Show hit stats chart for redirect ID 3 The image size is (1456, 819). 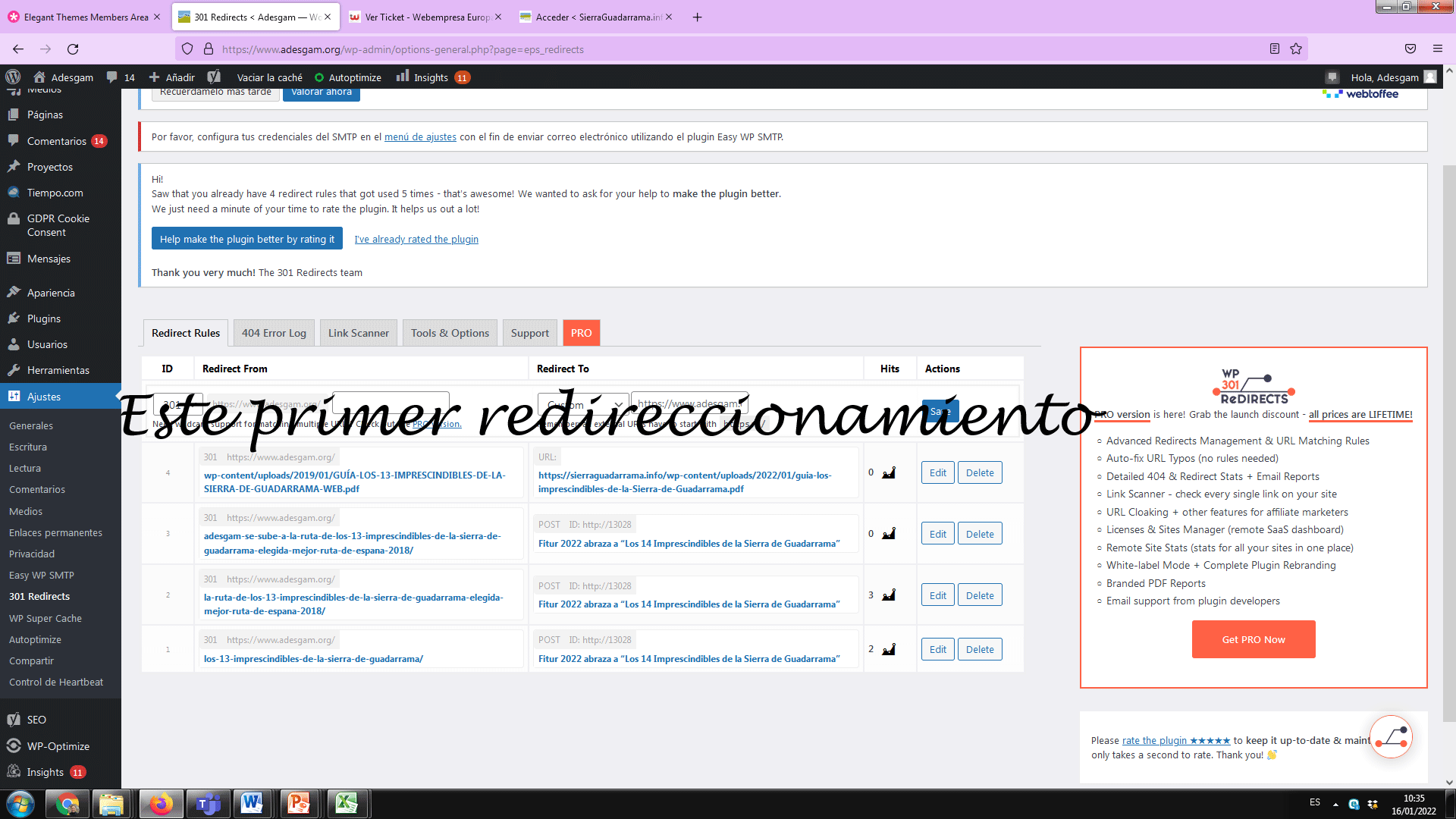click(x=889, y=534)
